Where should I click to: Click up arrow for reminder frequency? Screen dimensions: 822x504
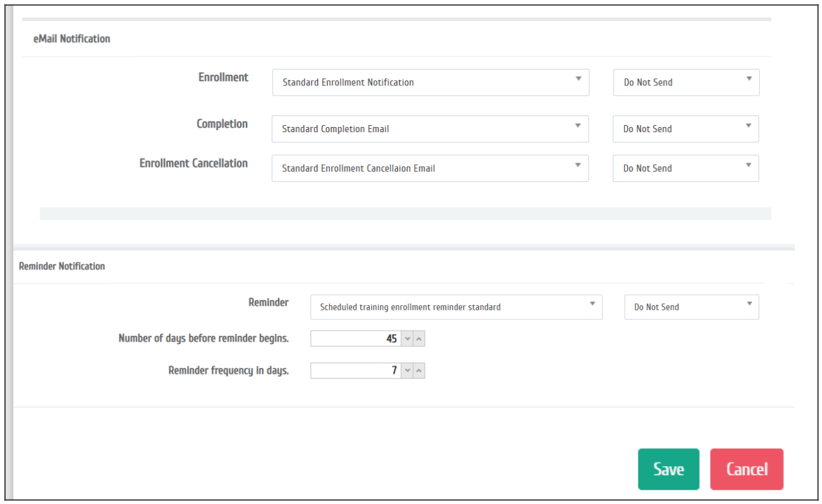tap(419, 371)
